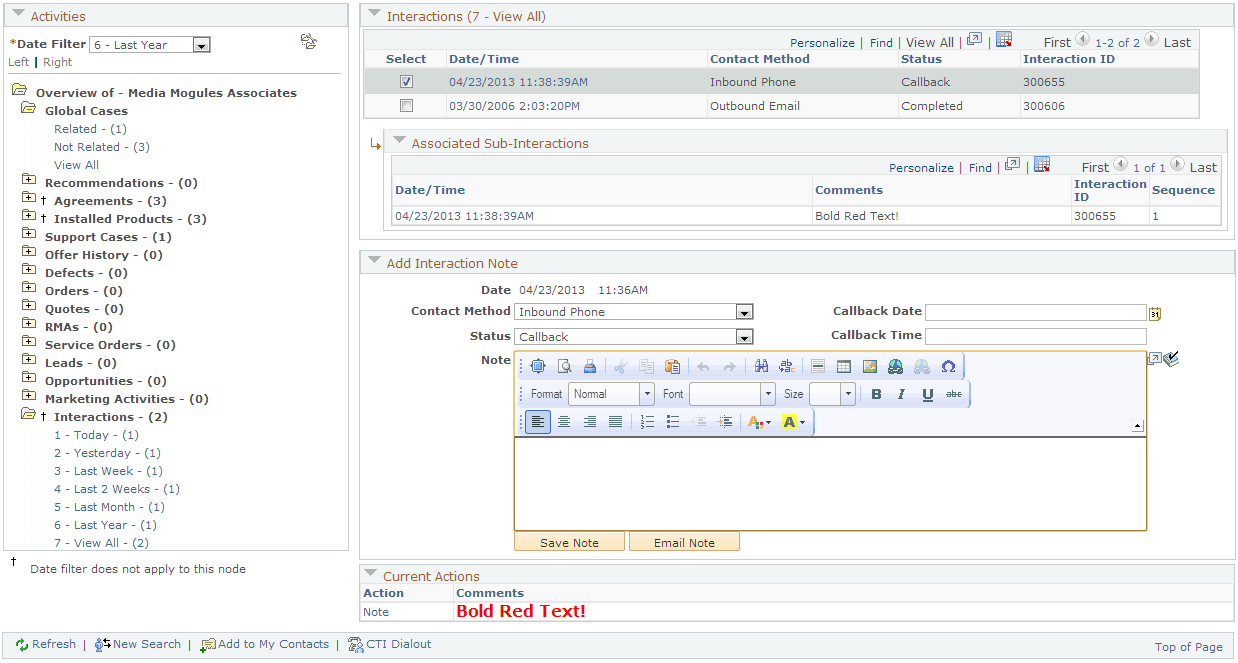
Task: Click the Top of Page link
Action: pos(1189,647)
